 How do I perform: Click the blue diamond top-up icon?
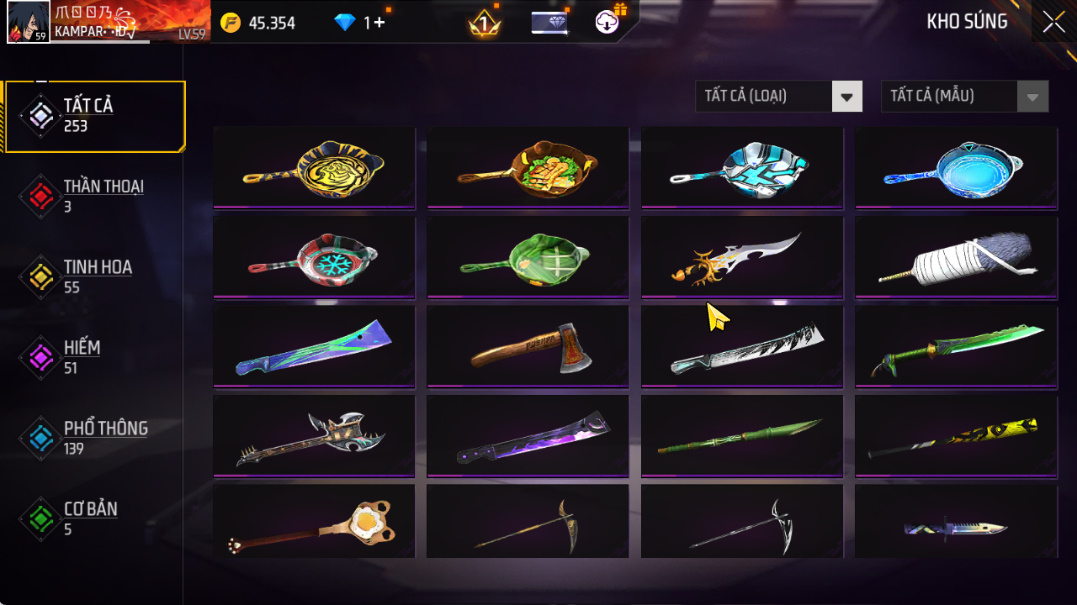[x=344, y=23]
